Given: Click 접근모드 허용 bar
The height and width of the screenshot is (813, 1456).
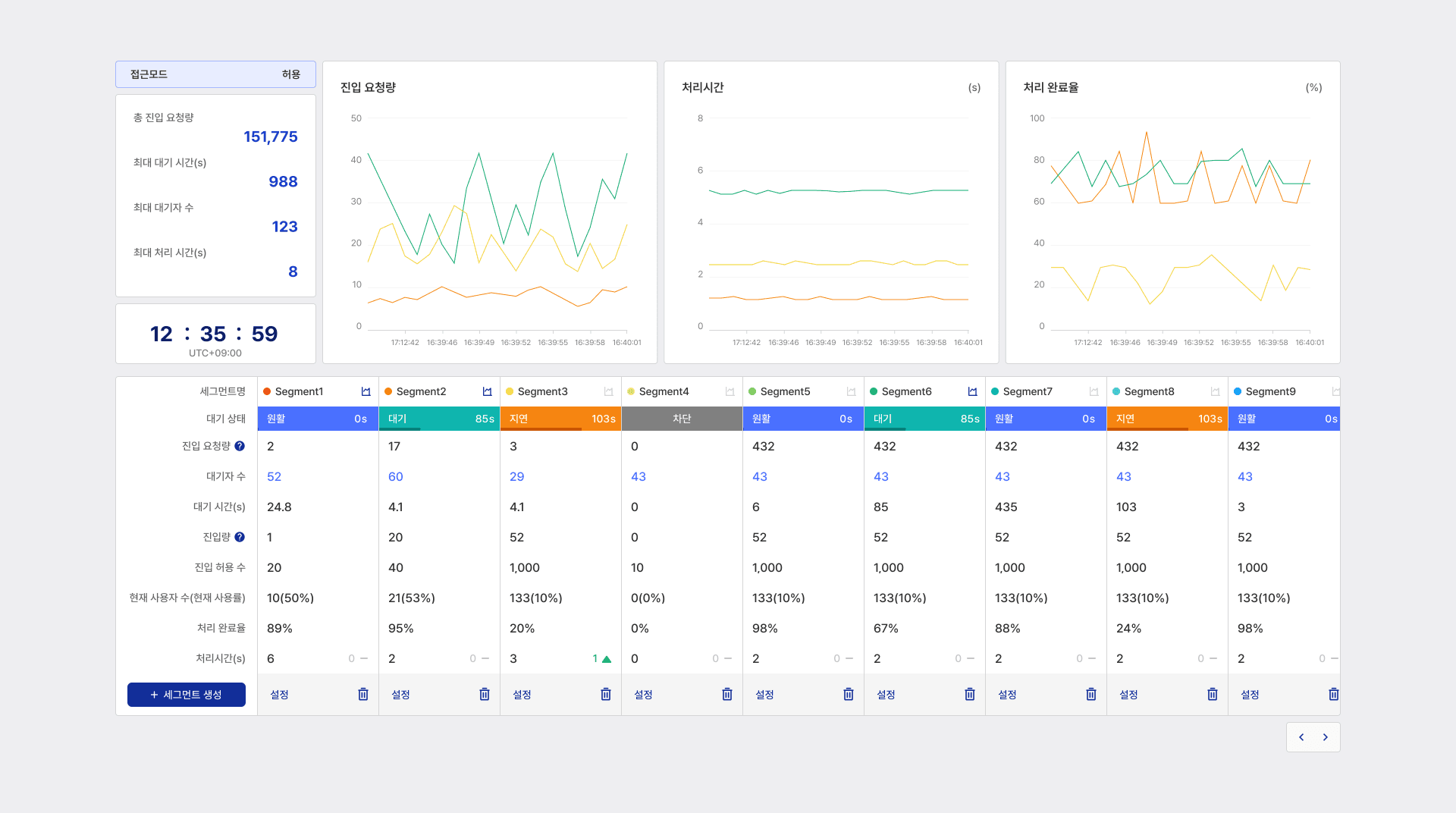Looking at the screenshot, I should click(215, 74).
